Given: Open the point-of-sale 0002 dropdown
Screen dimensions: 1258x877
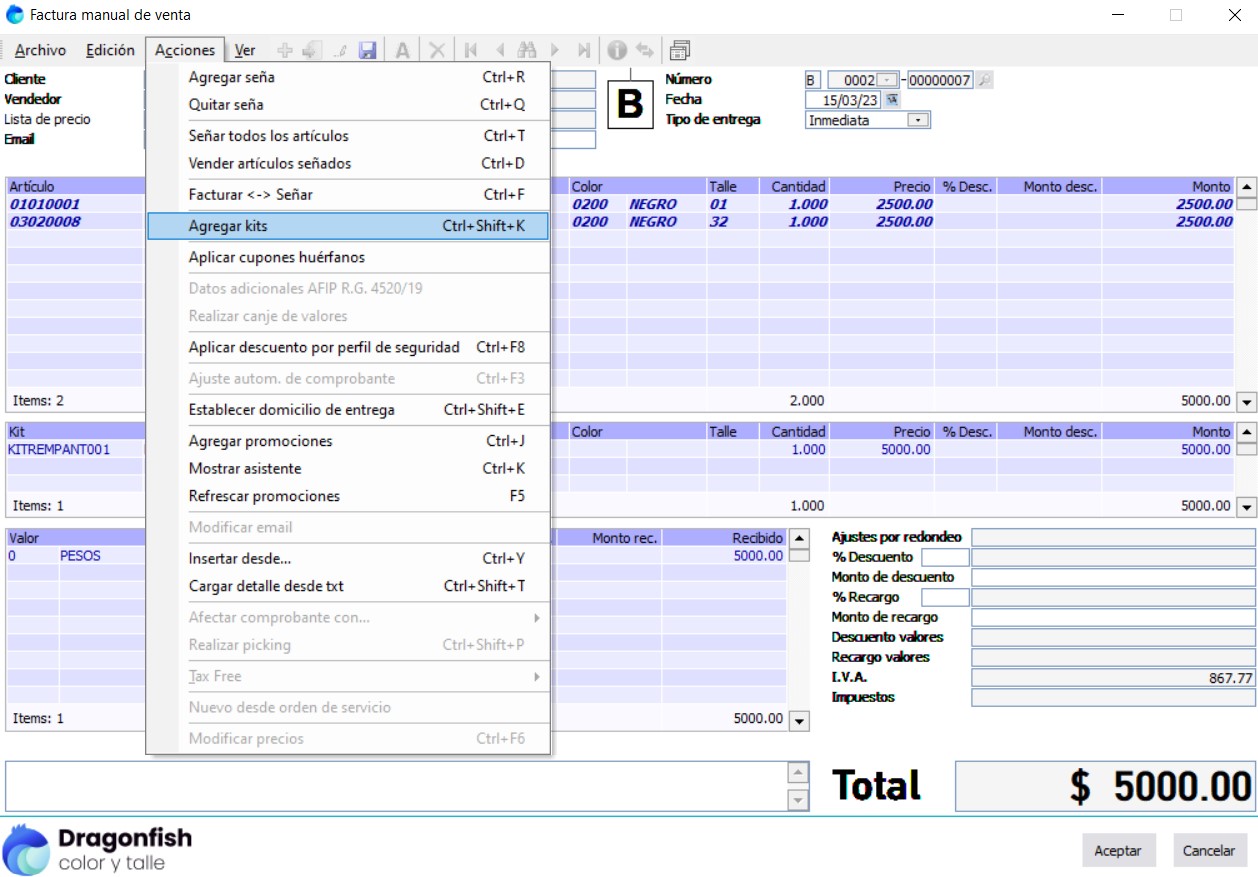Looking at the screenshot, I should tap(886, 80).
